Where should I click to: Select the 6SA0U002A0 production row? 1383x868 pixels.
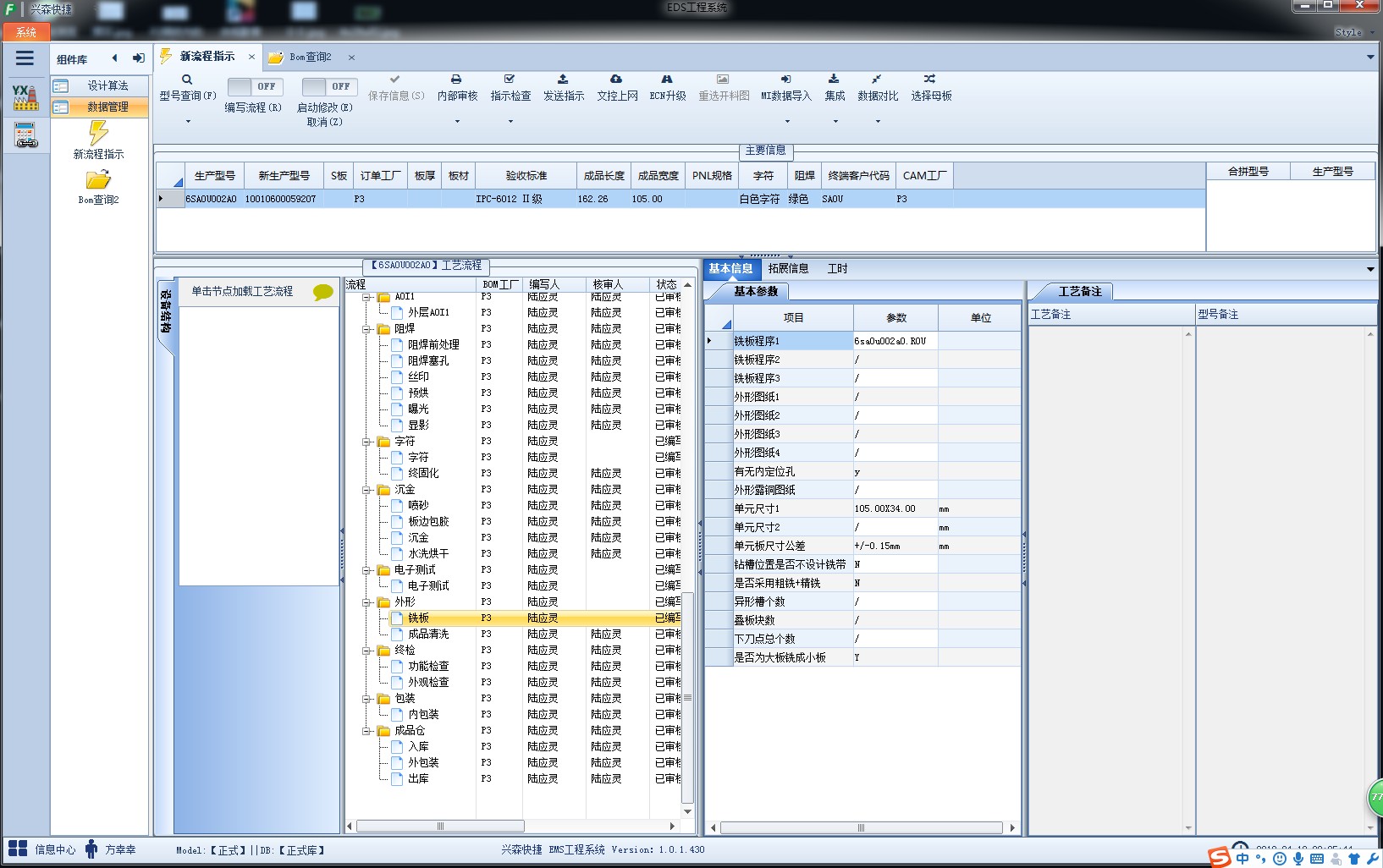pyautogui.click(x=681, y=199)
